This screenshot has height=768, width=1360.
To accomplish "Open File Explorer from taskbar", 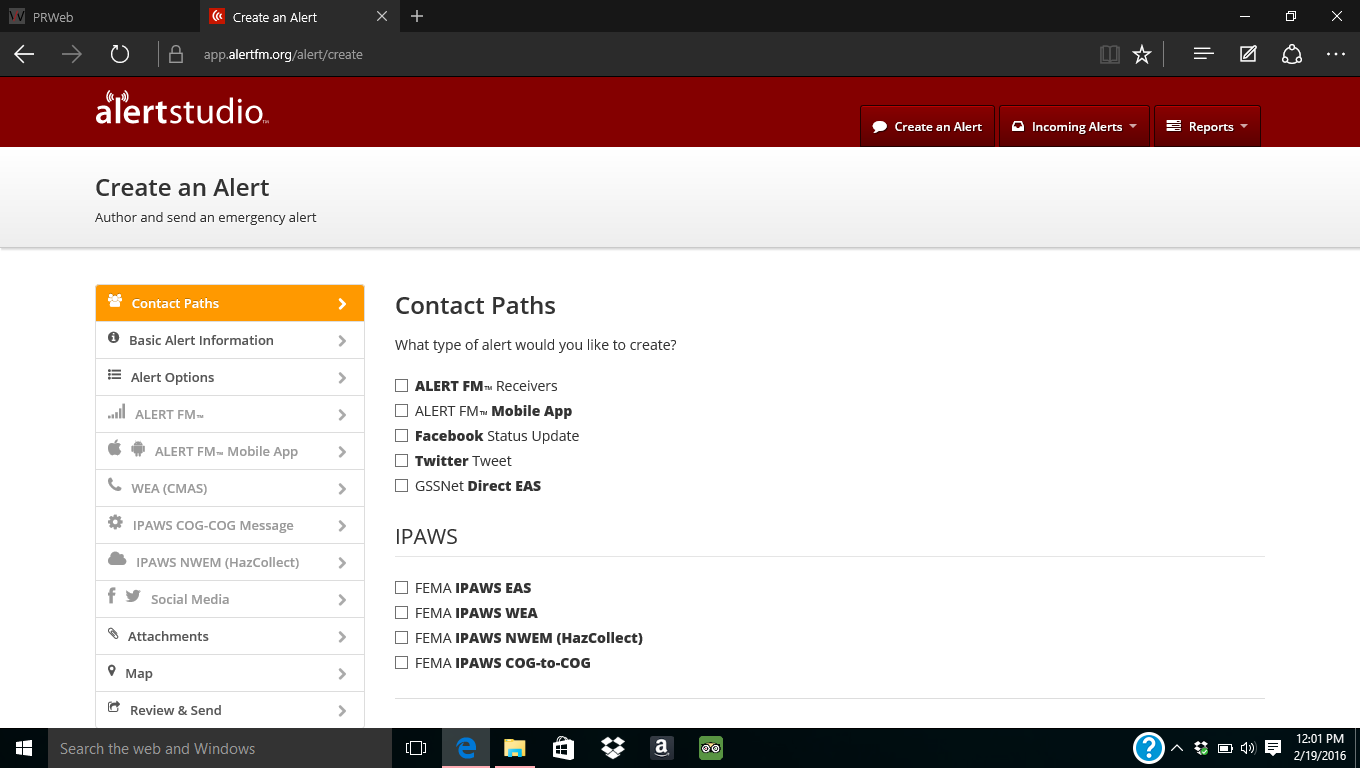I will 515,748.
